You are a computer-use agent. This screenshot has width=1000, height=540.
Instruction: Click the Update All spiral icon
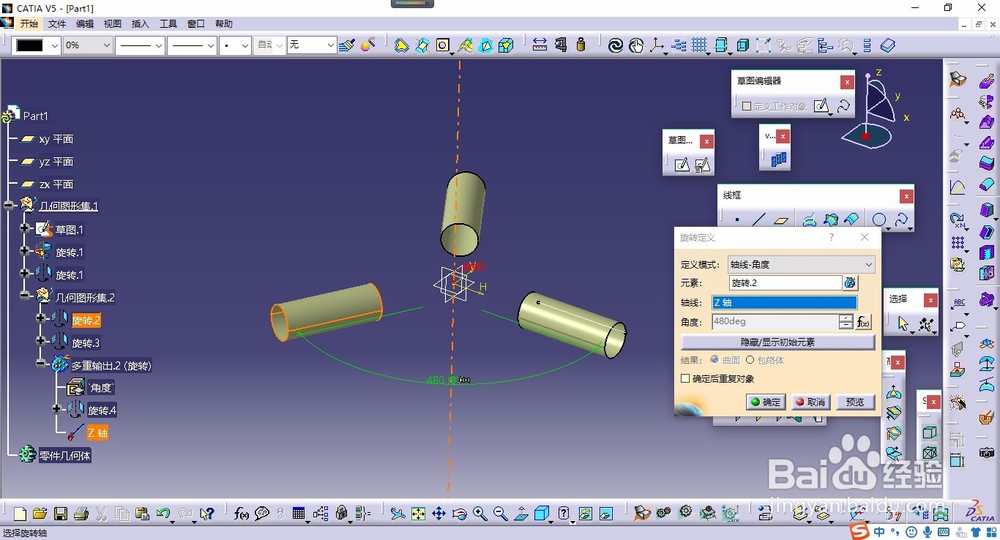(615, 45)
